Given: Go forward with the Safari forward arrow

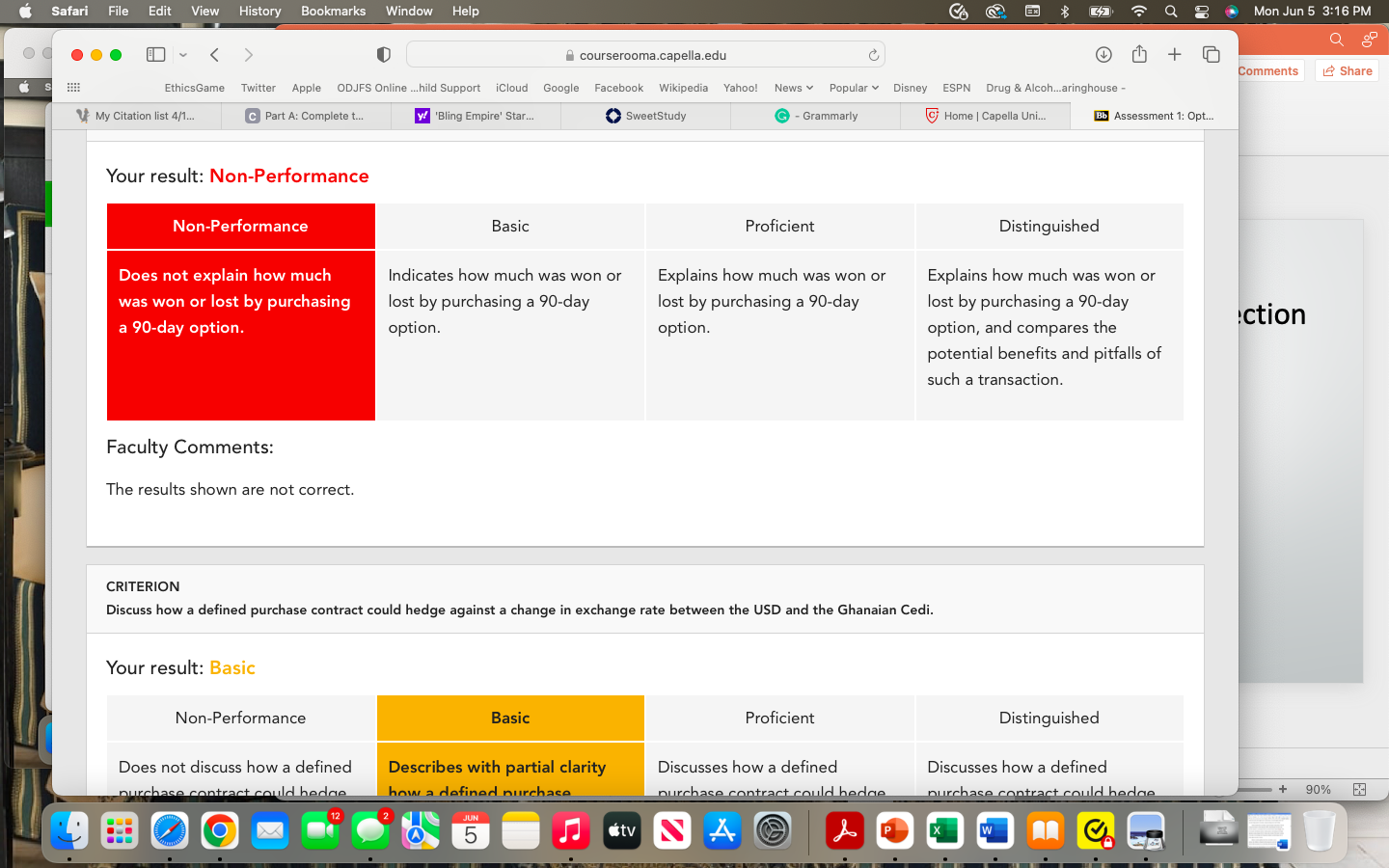Looking at the screenshot, I should [248, 55].
